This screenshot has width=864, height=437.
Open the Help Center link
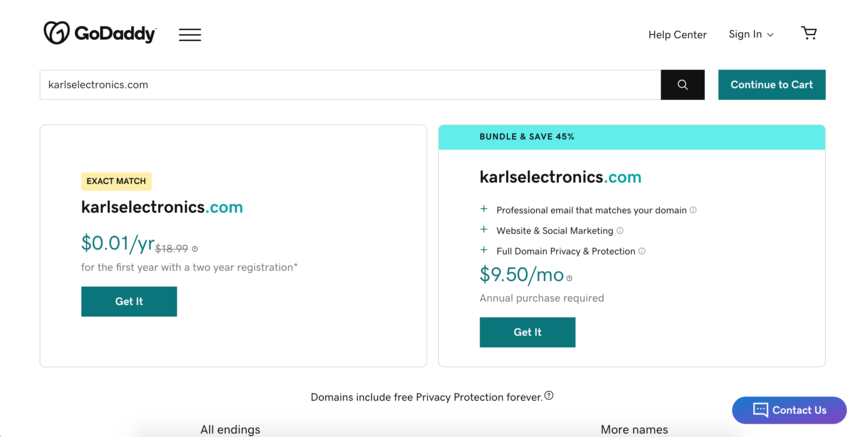677,34
